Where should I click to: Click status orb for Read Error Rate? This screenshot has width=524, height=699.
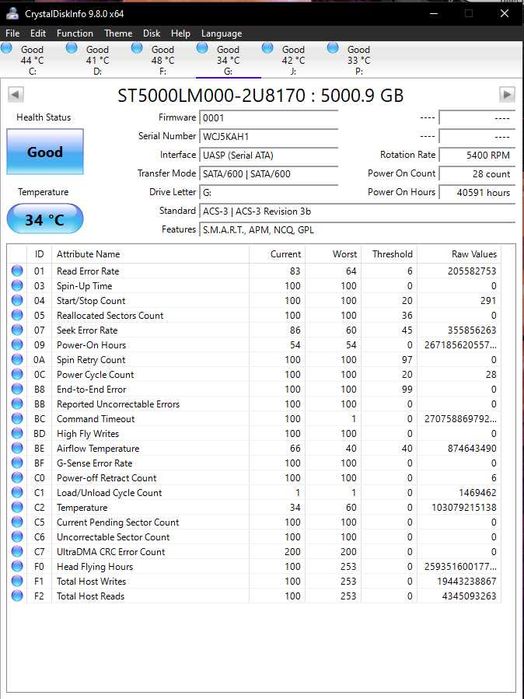[17, 271]
